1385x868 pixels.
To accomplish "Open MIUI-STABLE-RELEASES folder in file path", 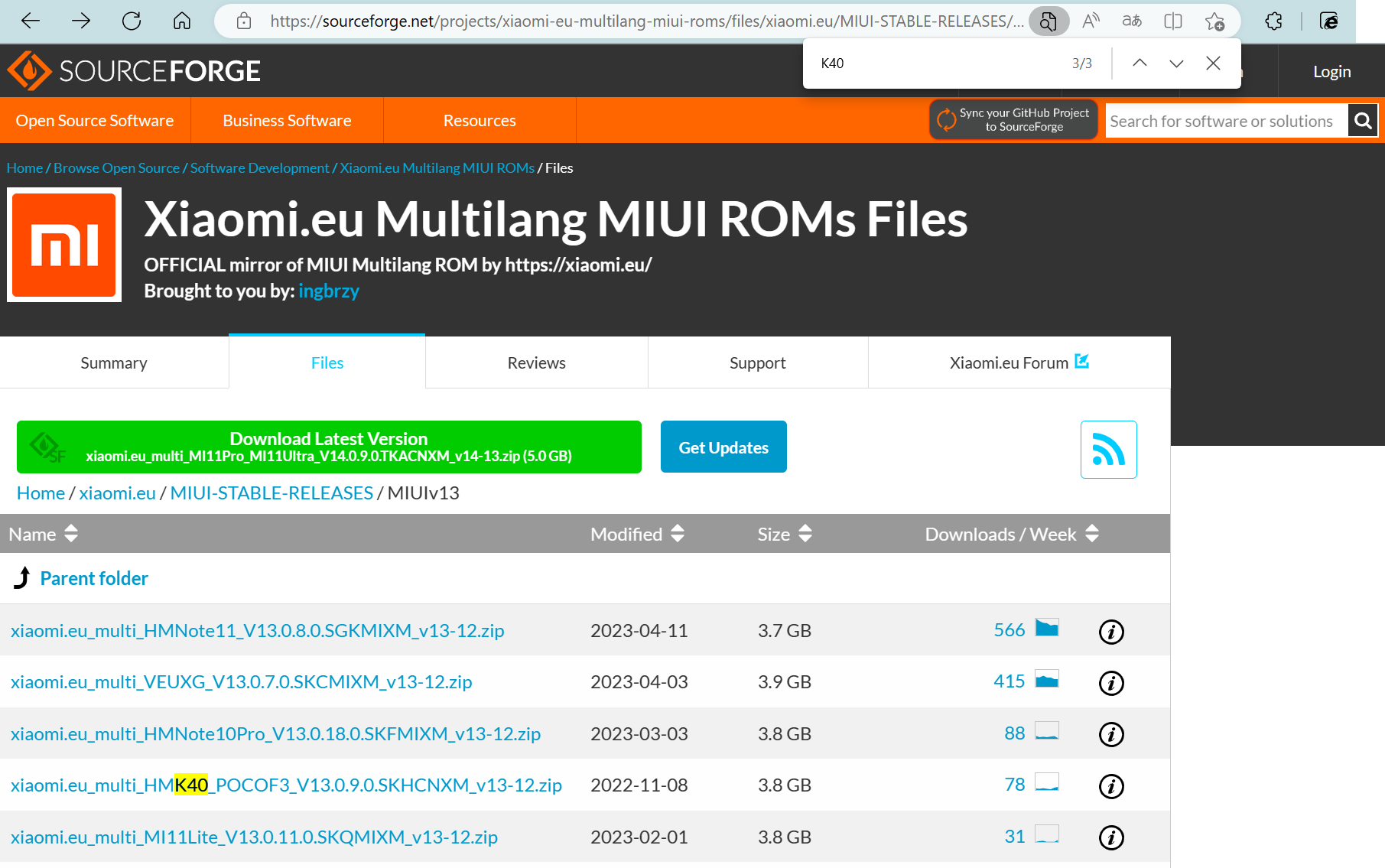I will pos(271,493).
